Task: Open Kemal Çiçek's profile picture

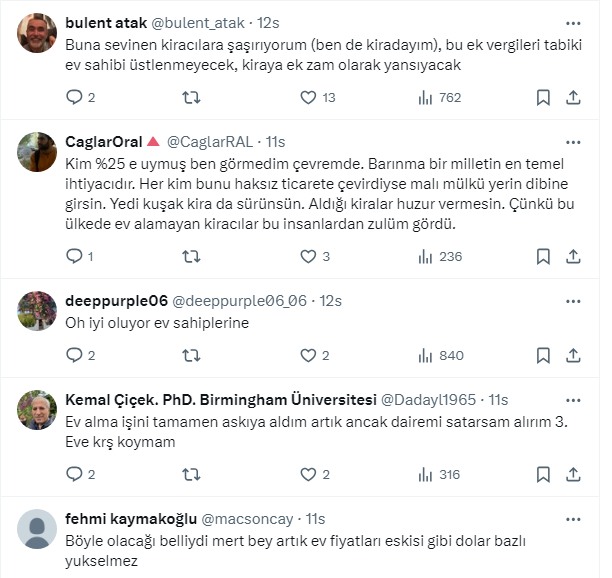Action: click(37, 409)
